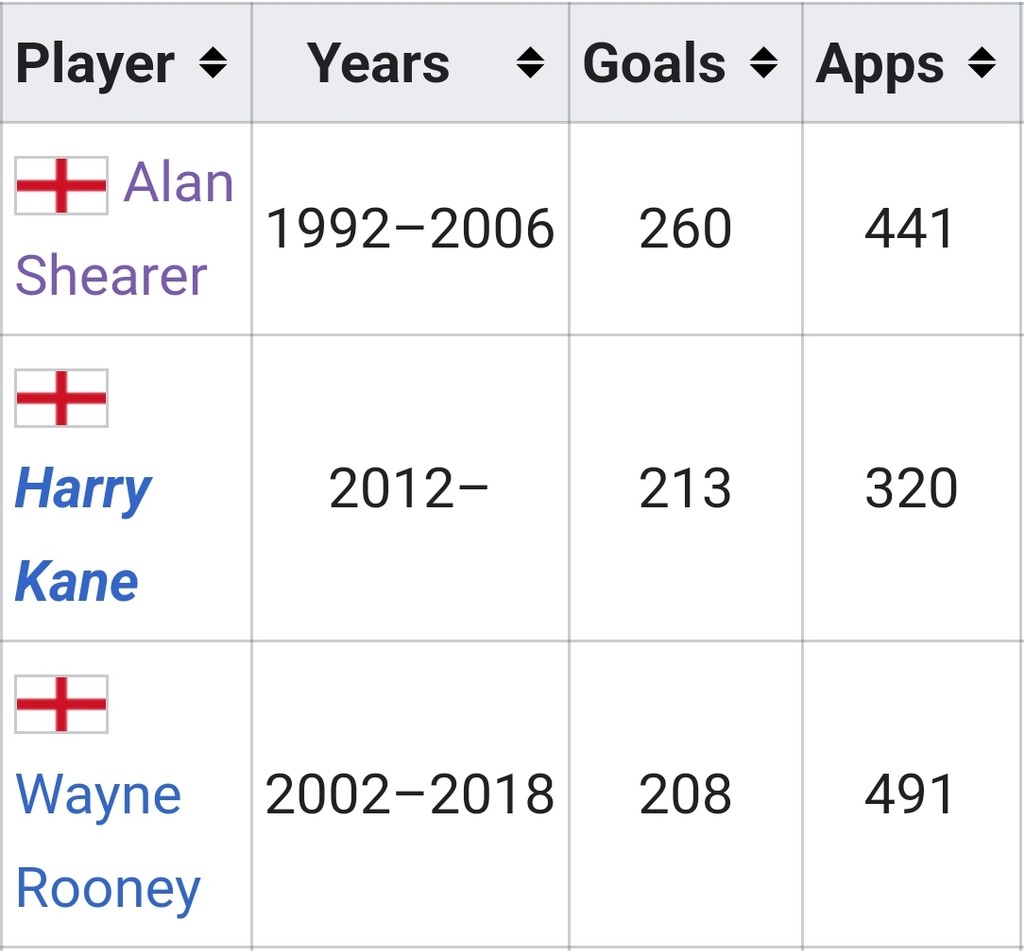Viewport: 1024px width, 951px height.
Task: Open Wayne Rooney player link
Action: click(108, 841)
